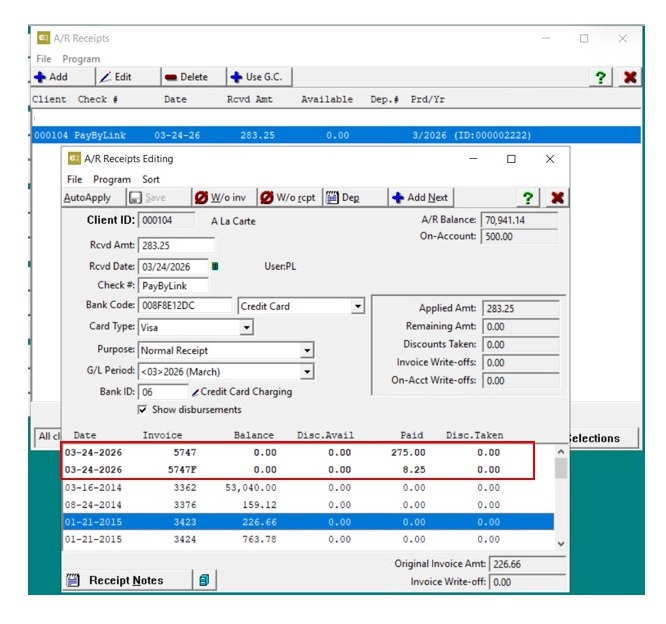Image resolution: width=666 pixels, height=624 pixels.
Task: Open help icon in Receipts Editing toolbar
Action: click(528, 198)
